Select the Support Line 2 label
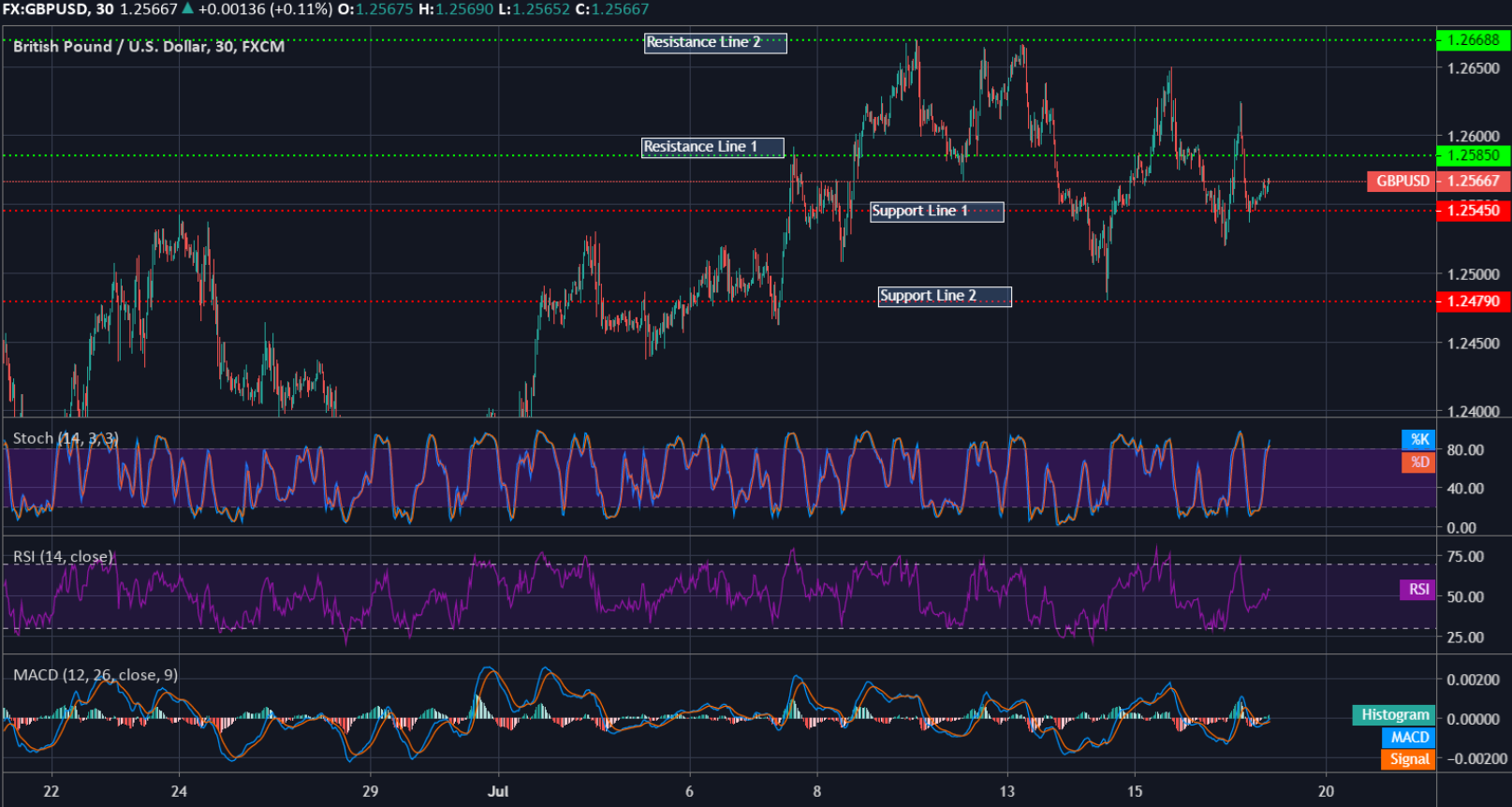1512x807 pixels. [x=945, y=297]
